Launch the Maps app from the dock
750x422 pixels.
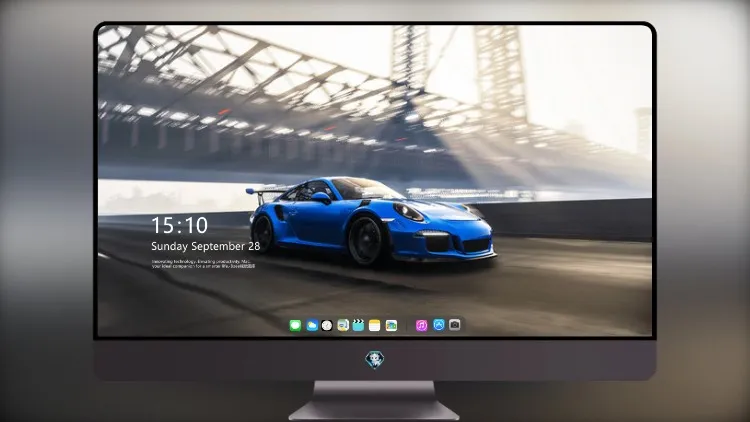tap(343, 326)
